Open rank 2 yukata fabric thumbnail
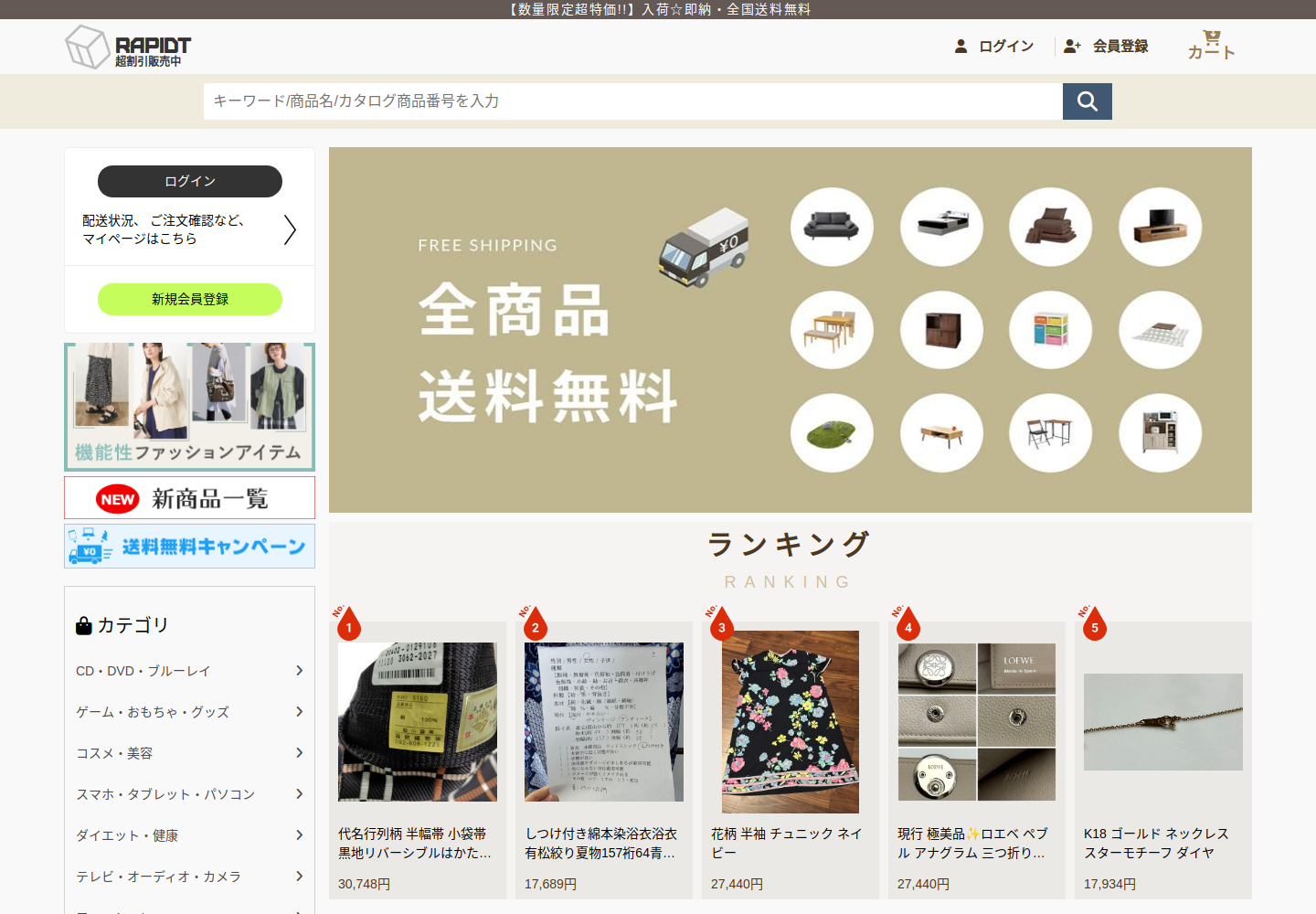 [x=604, y=722]
